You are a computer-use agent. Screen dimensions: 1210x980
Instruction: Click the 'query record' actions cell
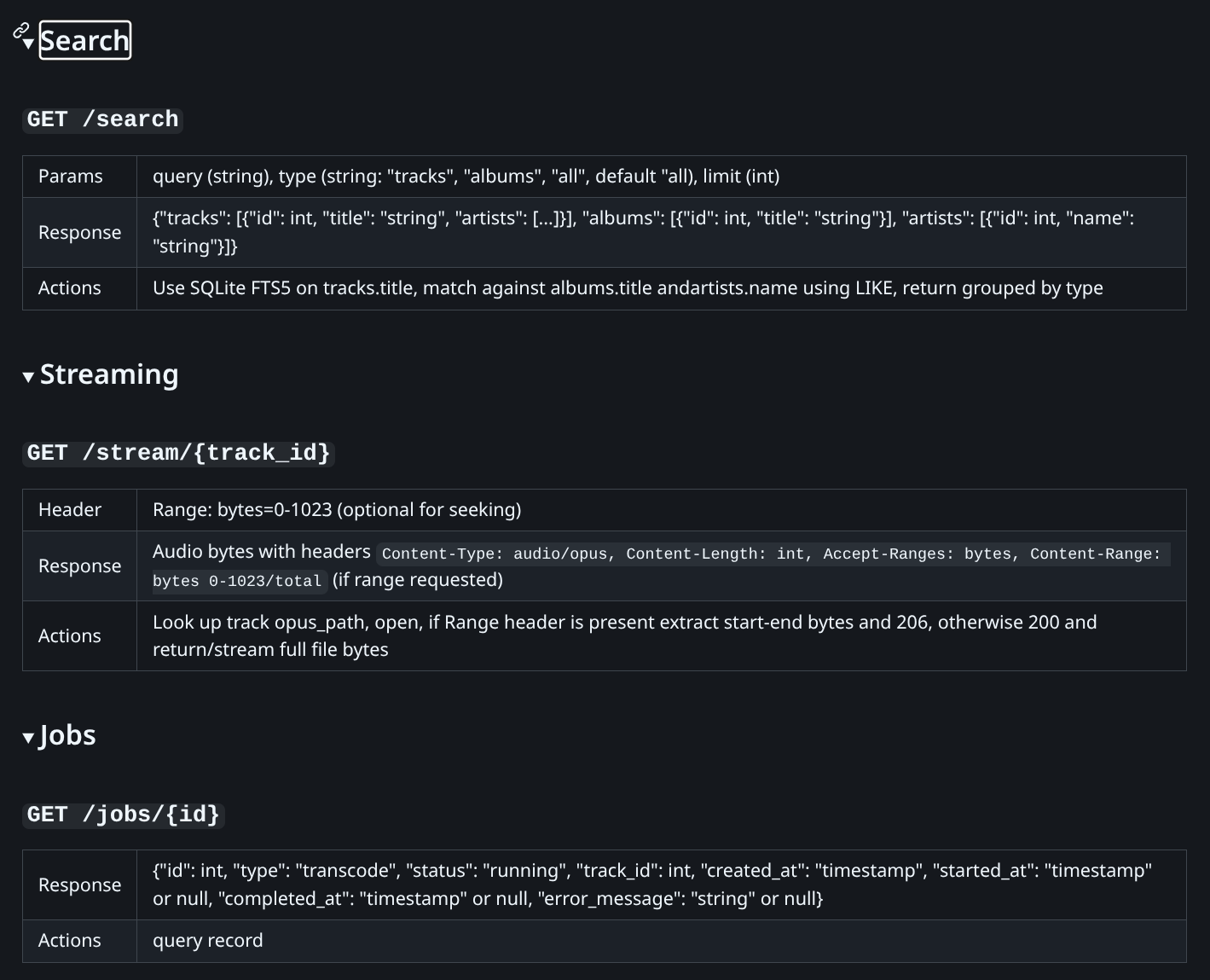click(208, 941)
